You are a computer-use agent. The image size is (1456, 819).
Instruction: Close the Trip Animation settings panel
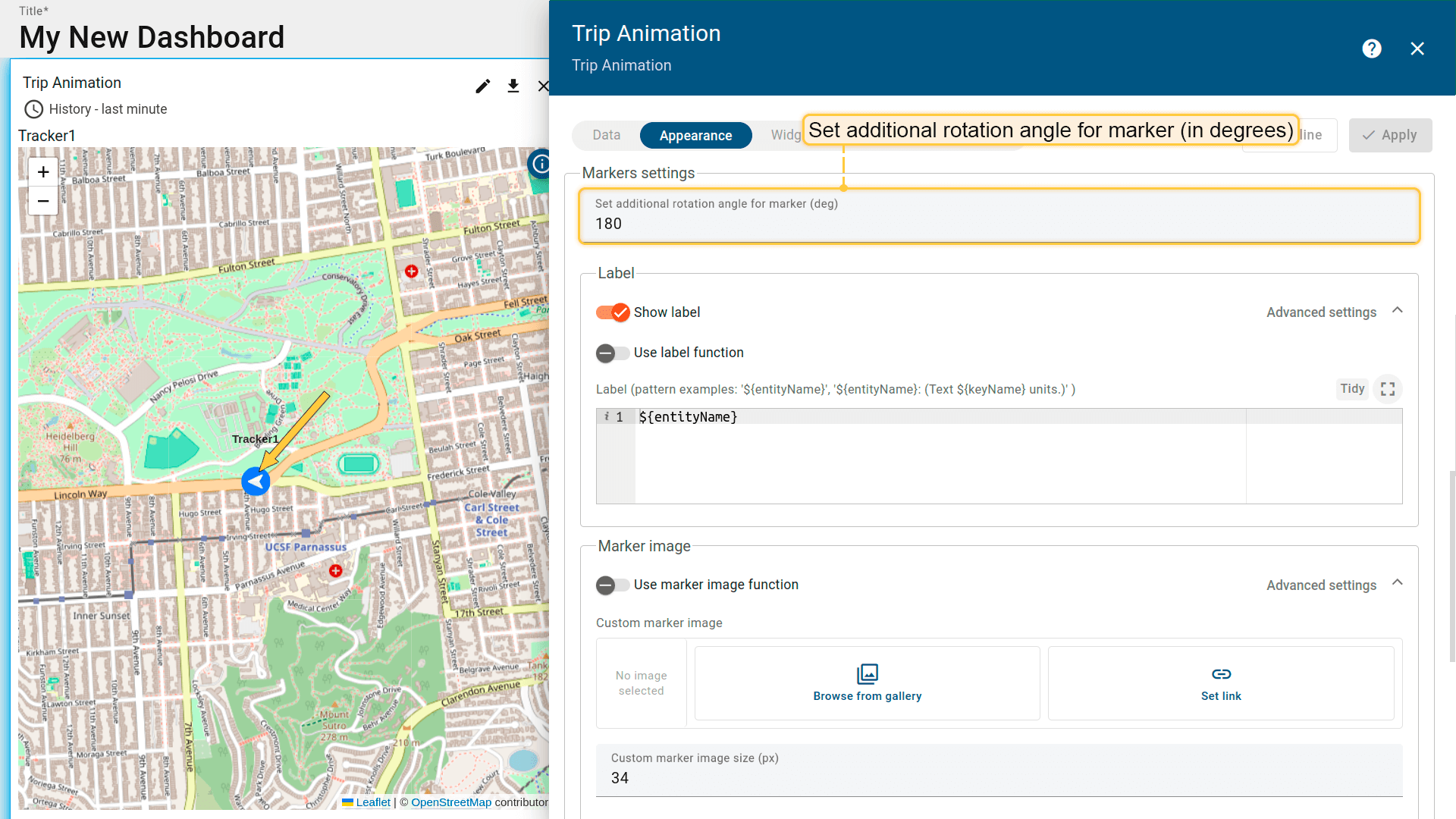1417,49
